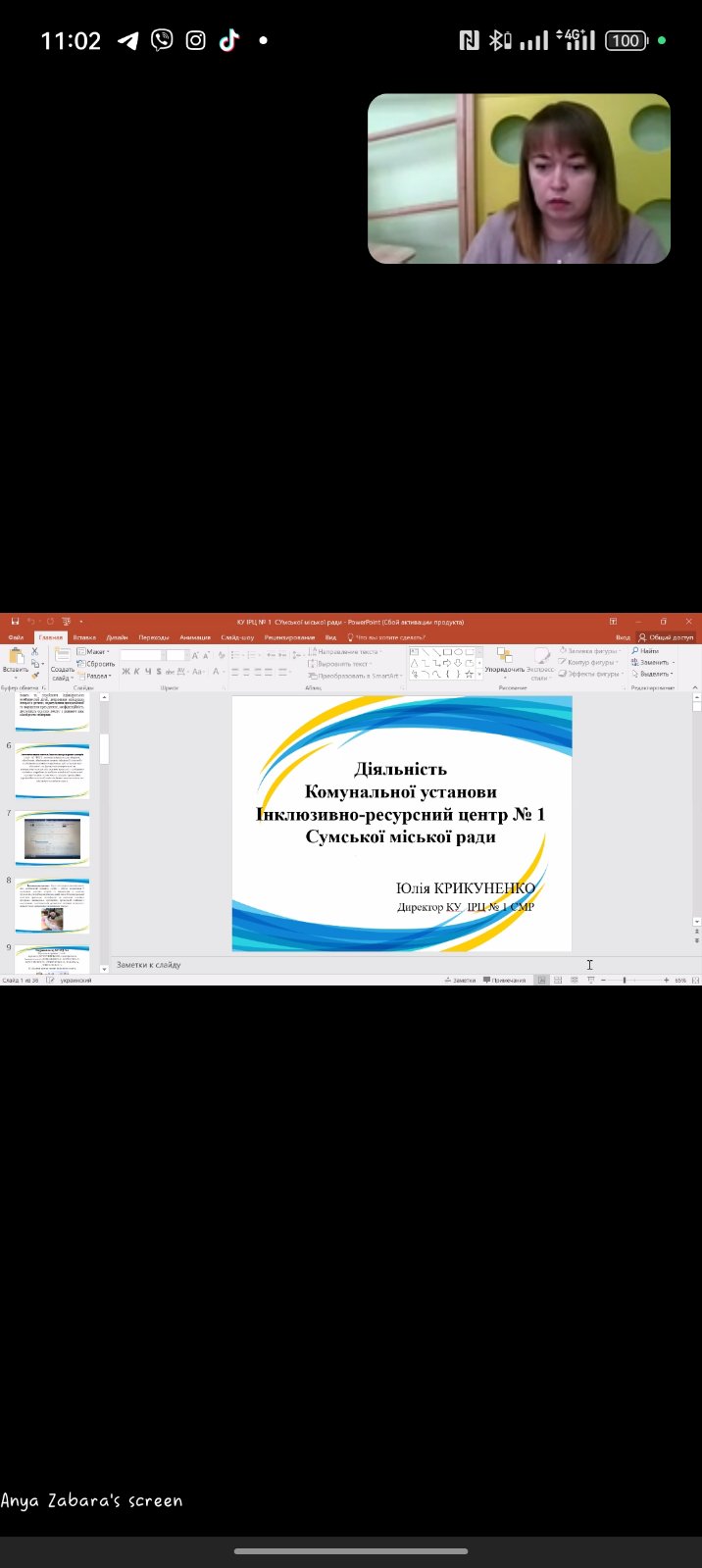The width and height of the screenshot is (702, 1568).
Task: Click the Reset (Сбросить) slide icon
Action: (x=96, y=664)
